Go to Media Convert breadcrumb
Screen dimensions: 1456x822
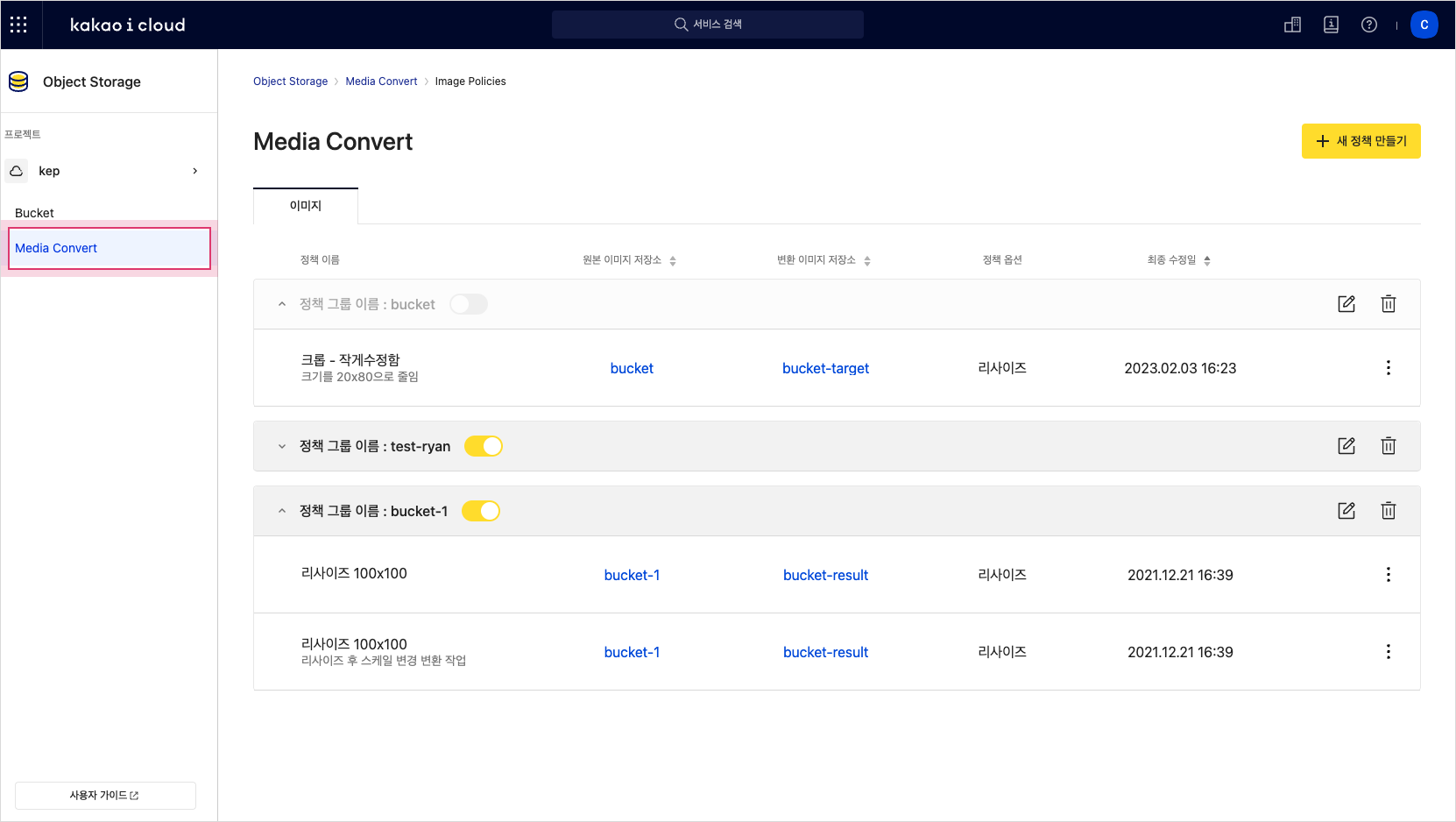pyautogui.click(x=381, y=81)
